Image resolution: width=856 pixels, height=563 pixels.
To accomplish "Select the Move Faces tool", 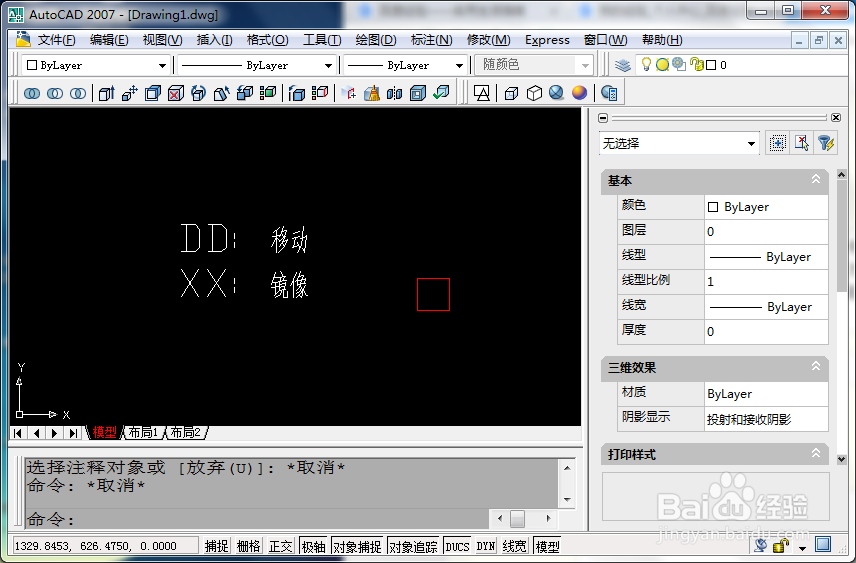I will (x=129, y=93).
